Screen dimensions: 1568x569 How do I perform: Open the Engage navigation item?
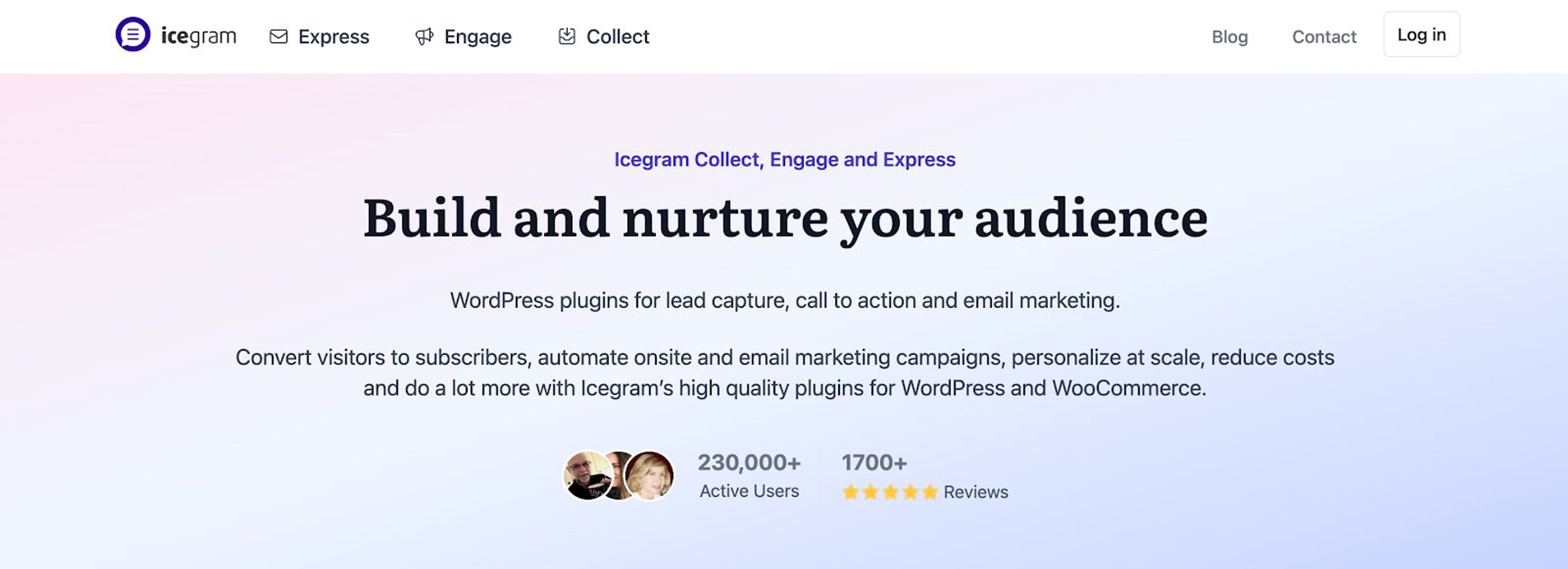[x=478, y=36]
